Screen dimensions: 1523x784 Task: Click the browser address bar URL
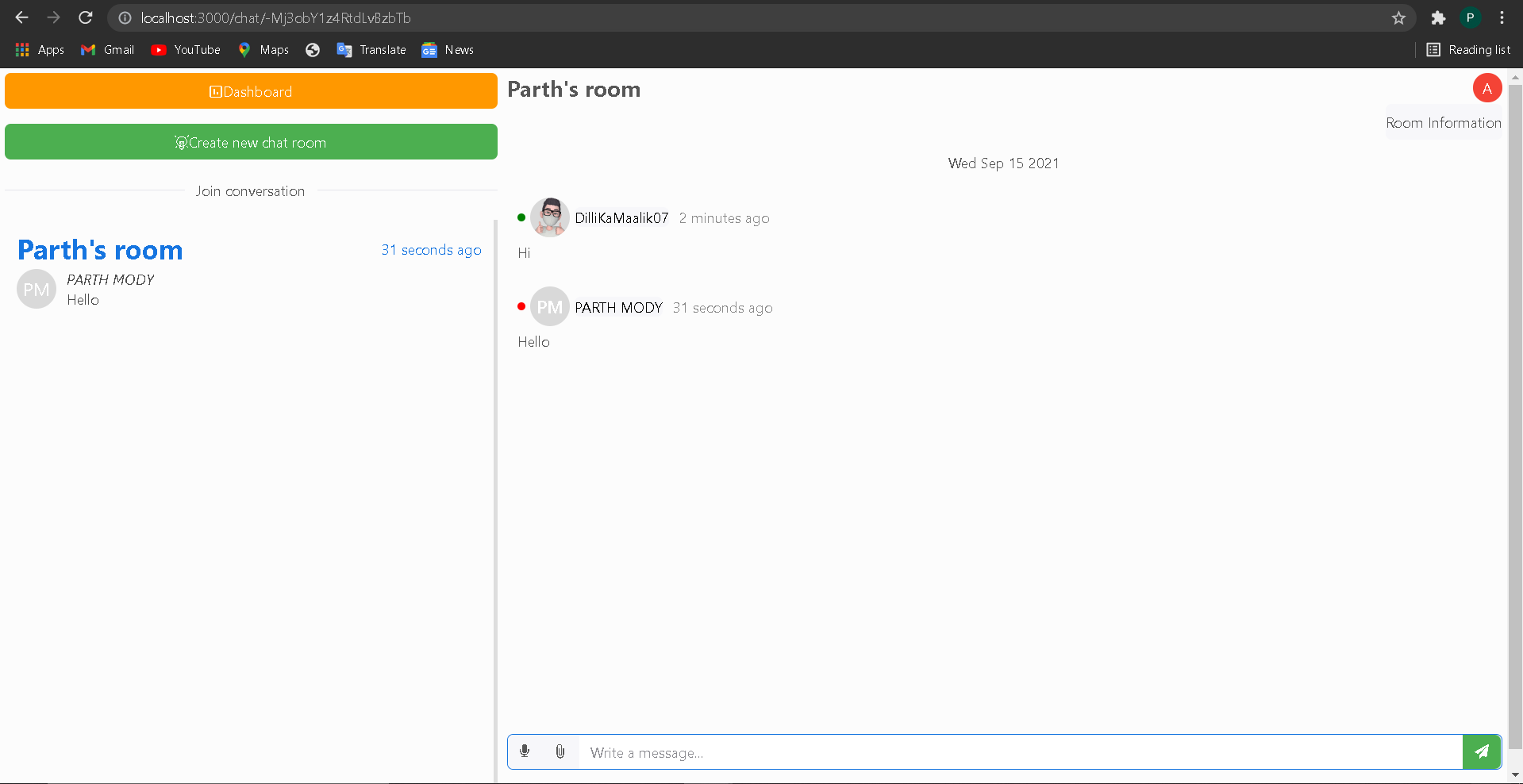pos(276,17)
